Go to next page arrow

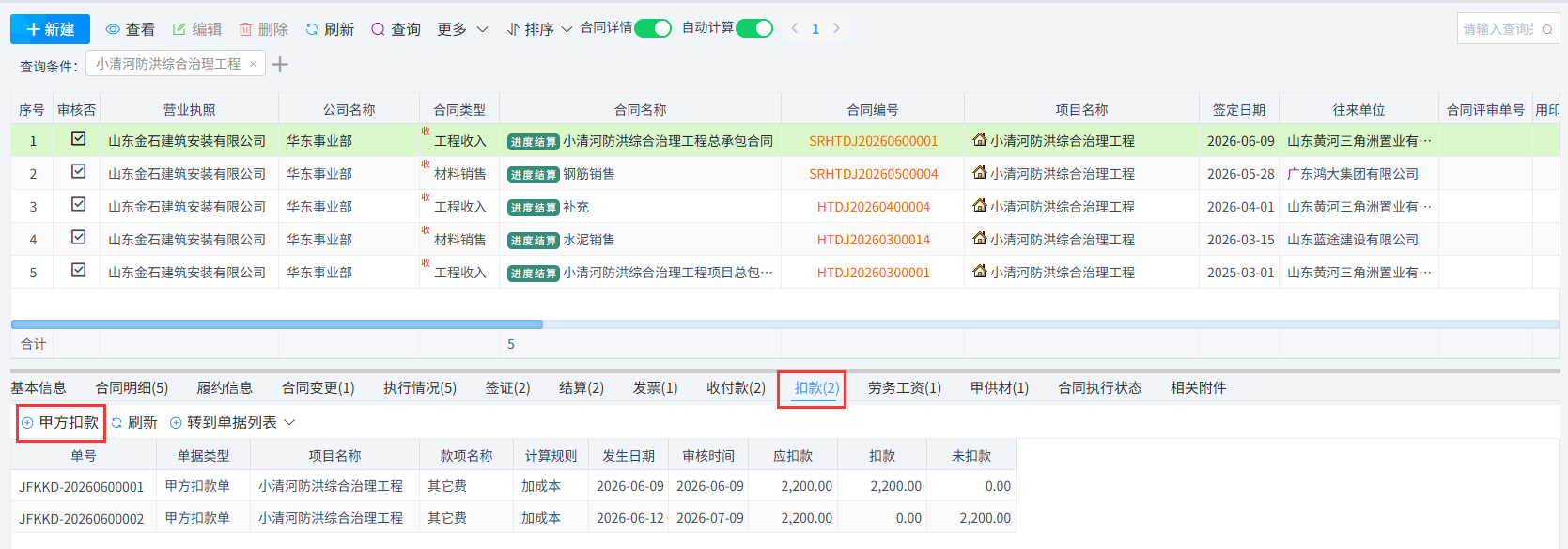(836, 28)
